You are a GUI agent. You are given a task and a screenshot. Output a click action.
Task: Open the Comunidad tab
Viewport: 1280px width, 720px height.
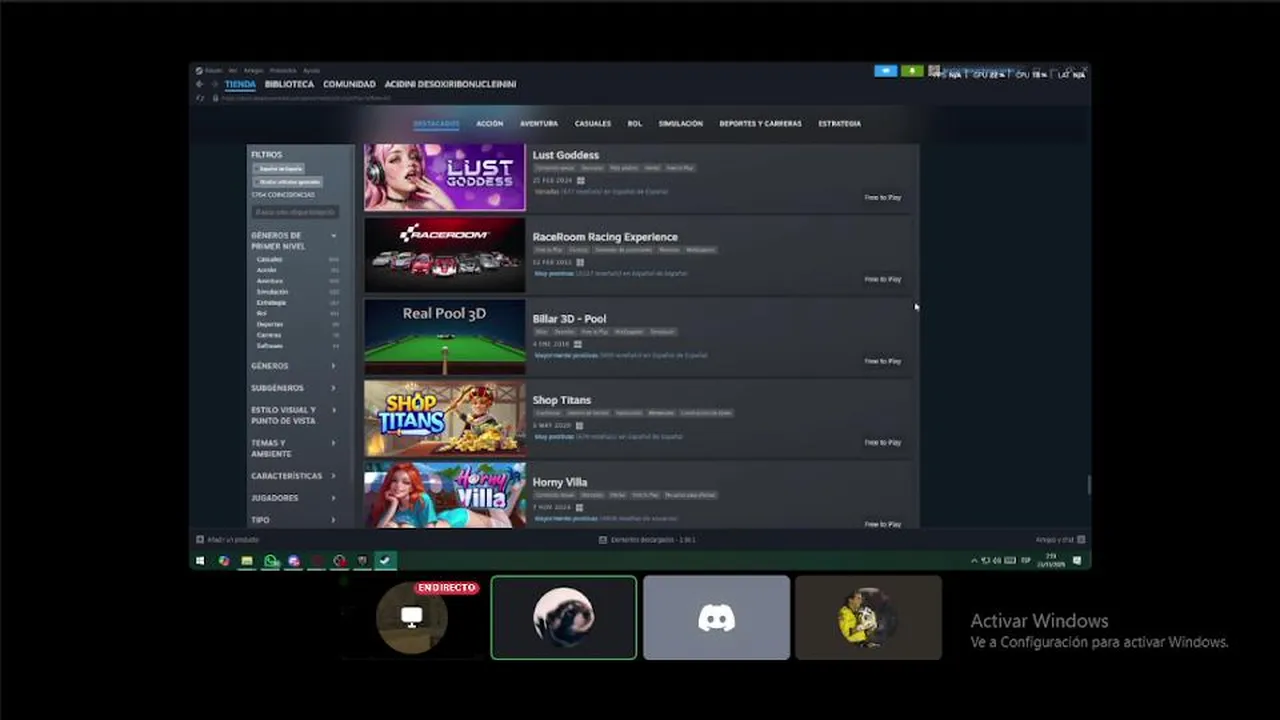(349, 84)
